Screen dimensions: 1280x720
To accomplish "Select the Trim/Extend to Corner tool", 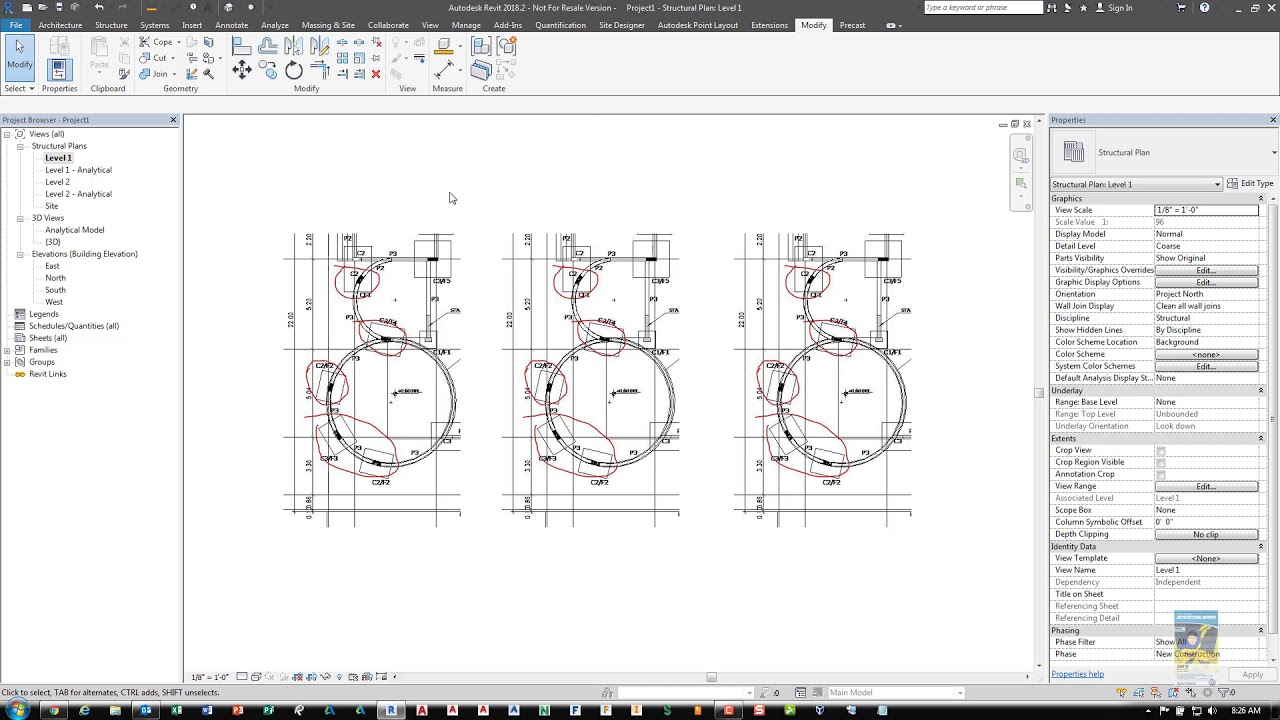I will pyautogui.click(x=319, y=70).
